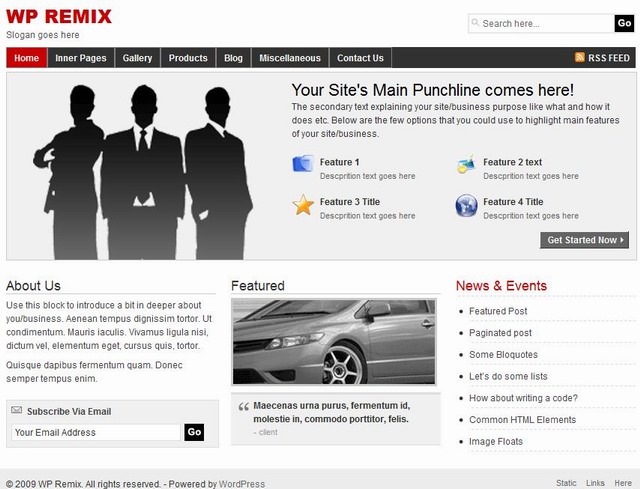
Task: Click the blue folder icon beside Feature 1
Action: pos(303,163)
